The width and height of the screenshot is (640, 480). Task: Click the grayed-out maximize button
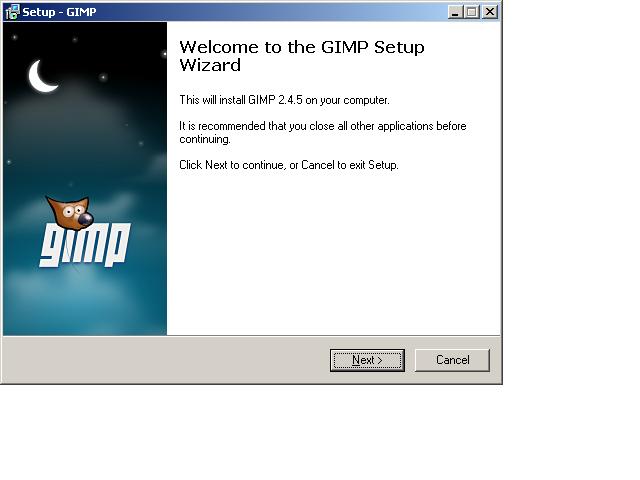tap(472, 12)
